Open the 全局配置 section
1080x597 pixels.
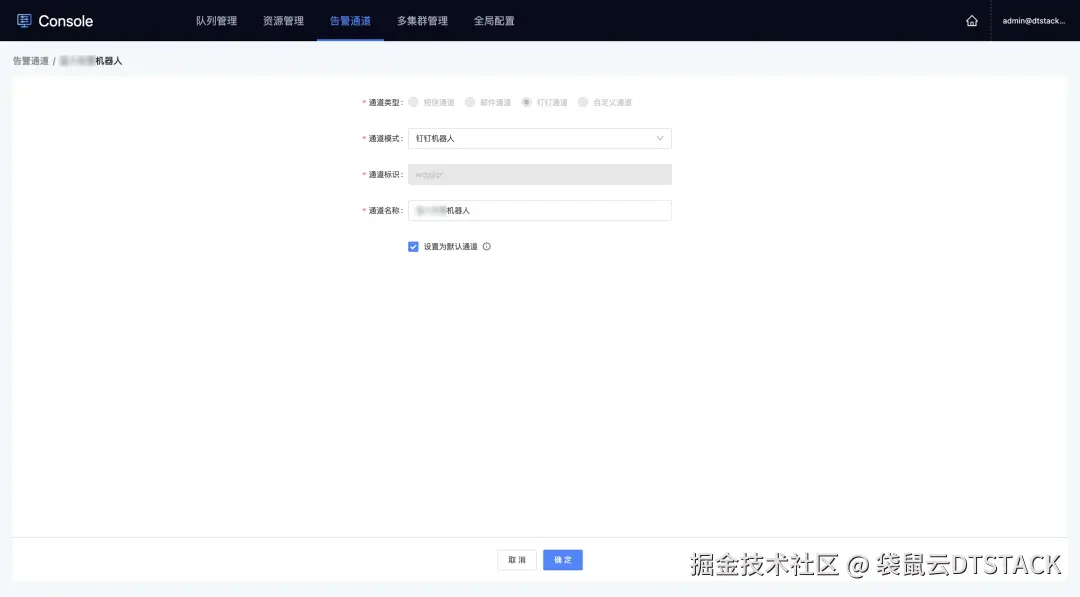click(494, 20)
